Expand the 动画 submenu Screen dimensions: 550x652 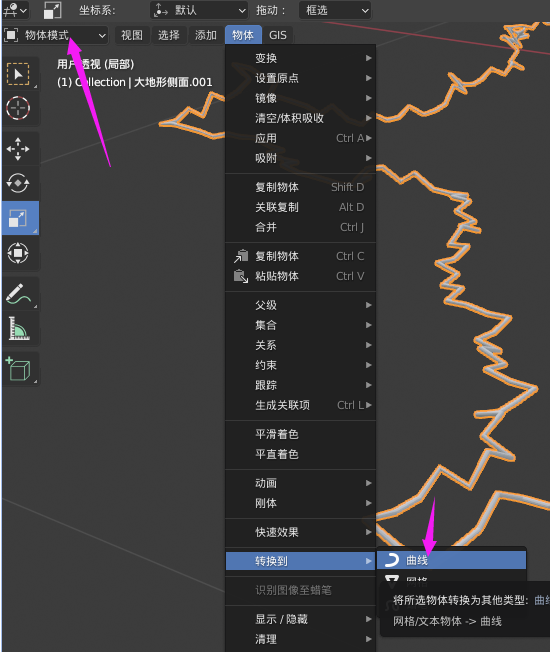301,483
